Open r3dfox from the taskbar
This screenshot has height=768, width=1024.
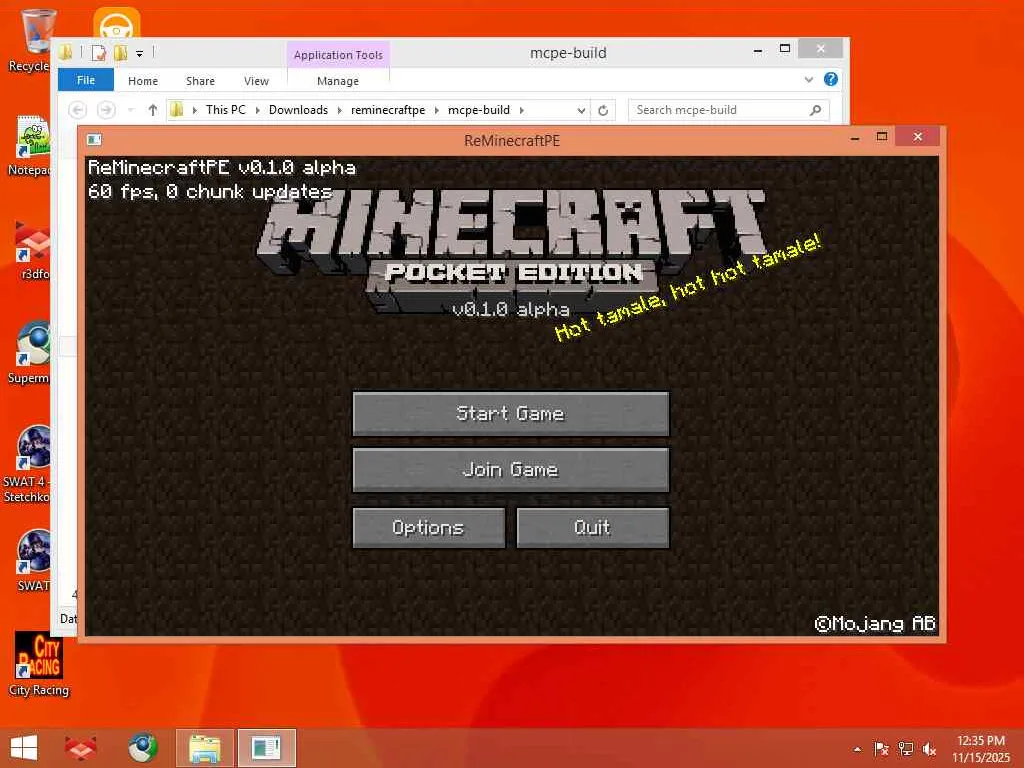pos(80,748)
